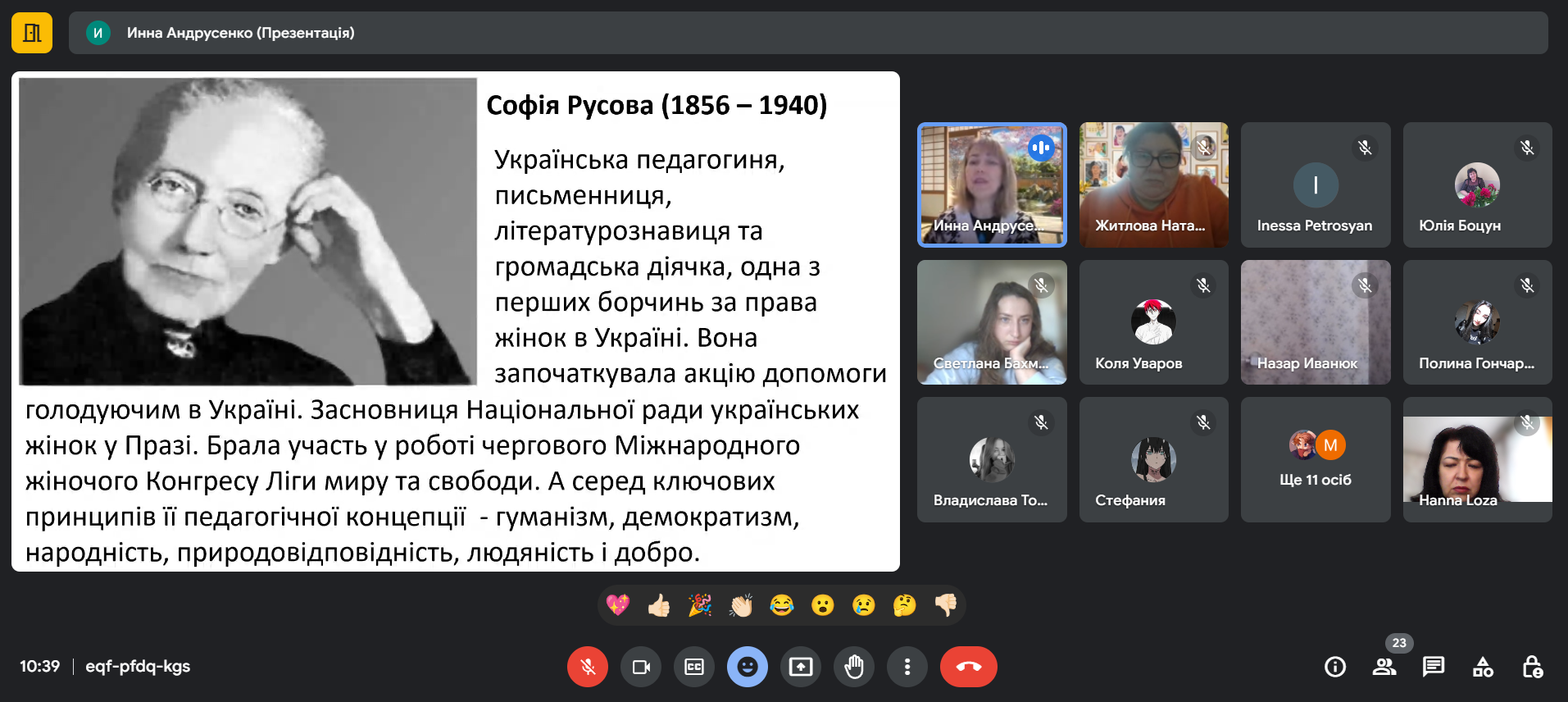The height and width of the screenshot is (702, 1568).
Task: Click the present screen icon
Action: click(801, 667)
